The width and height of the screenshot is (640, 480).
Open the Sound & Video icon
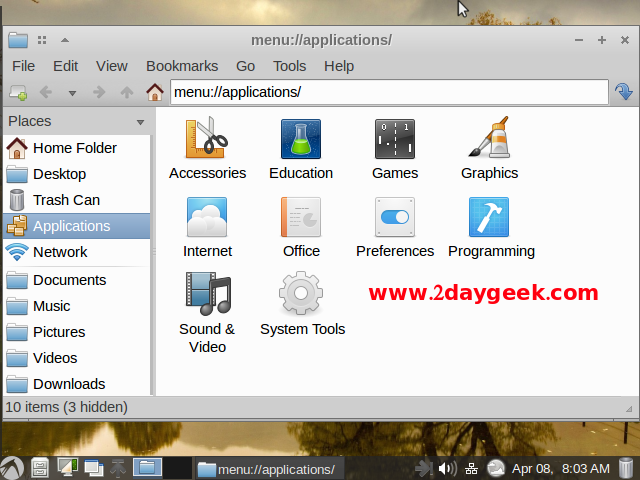pos(207,294)
